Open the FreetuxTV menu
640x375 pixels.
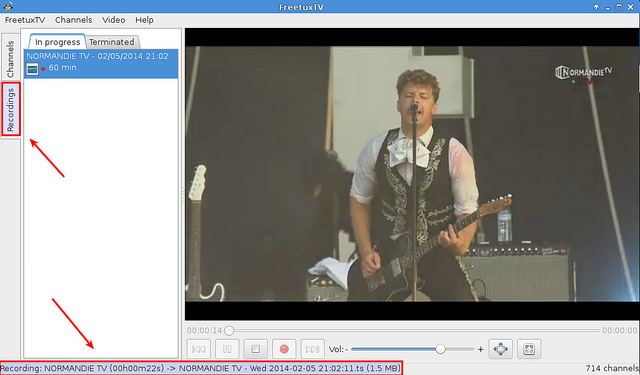click(x=25, y=20)
